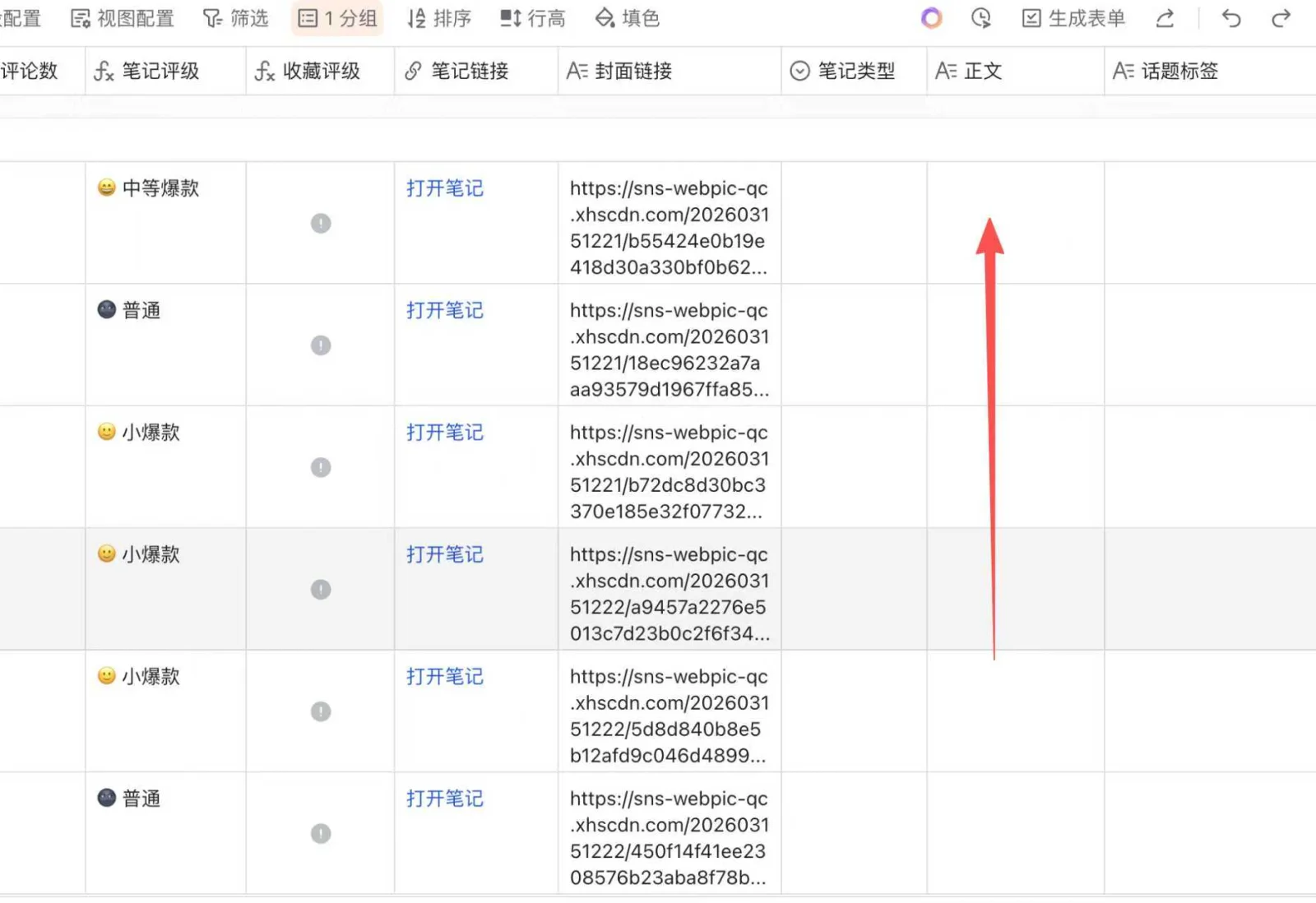Click link chain icon of 笔记链接 header
Screen dimensions: 1316x903
[x=413, y=72]
